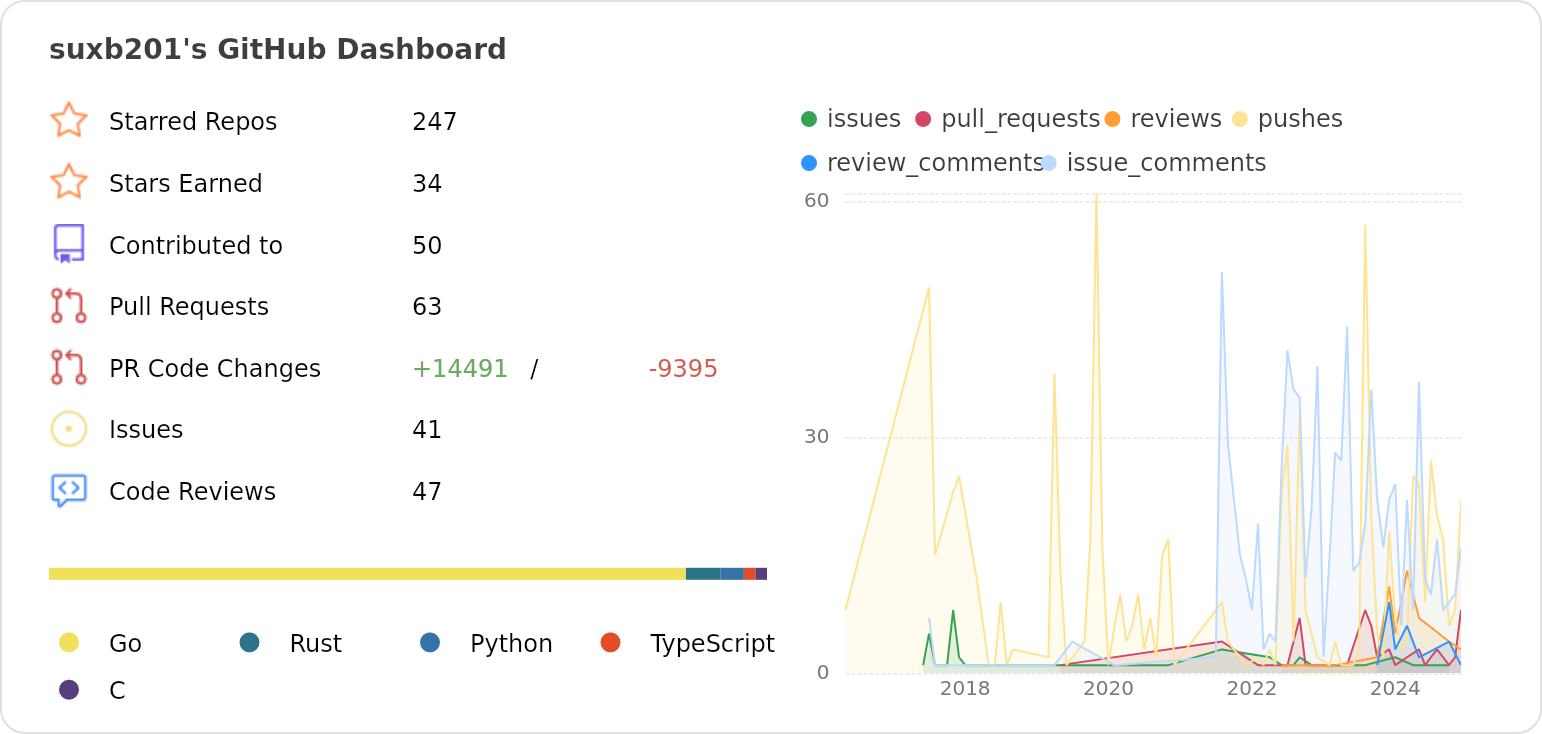Click the Go language yellow dot
This screenshot has width=1542, height=734.
point(69,642)
